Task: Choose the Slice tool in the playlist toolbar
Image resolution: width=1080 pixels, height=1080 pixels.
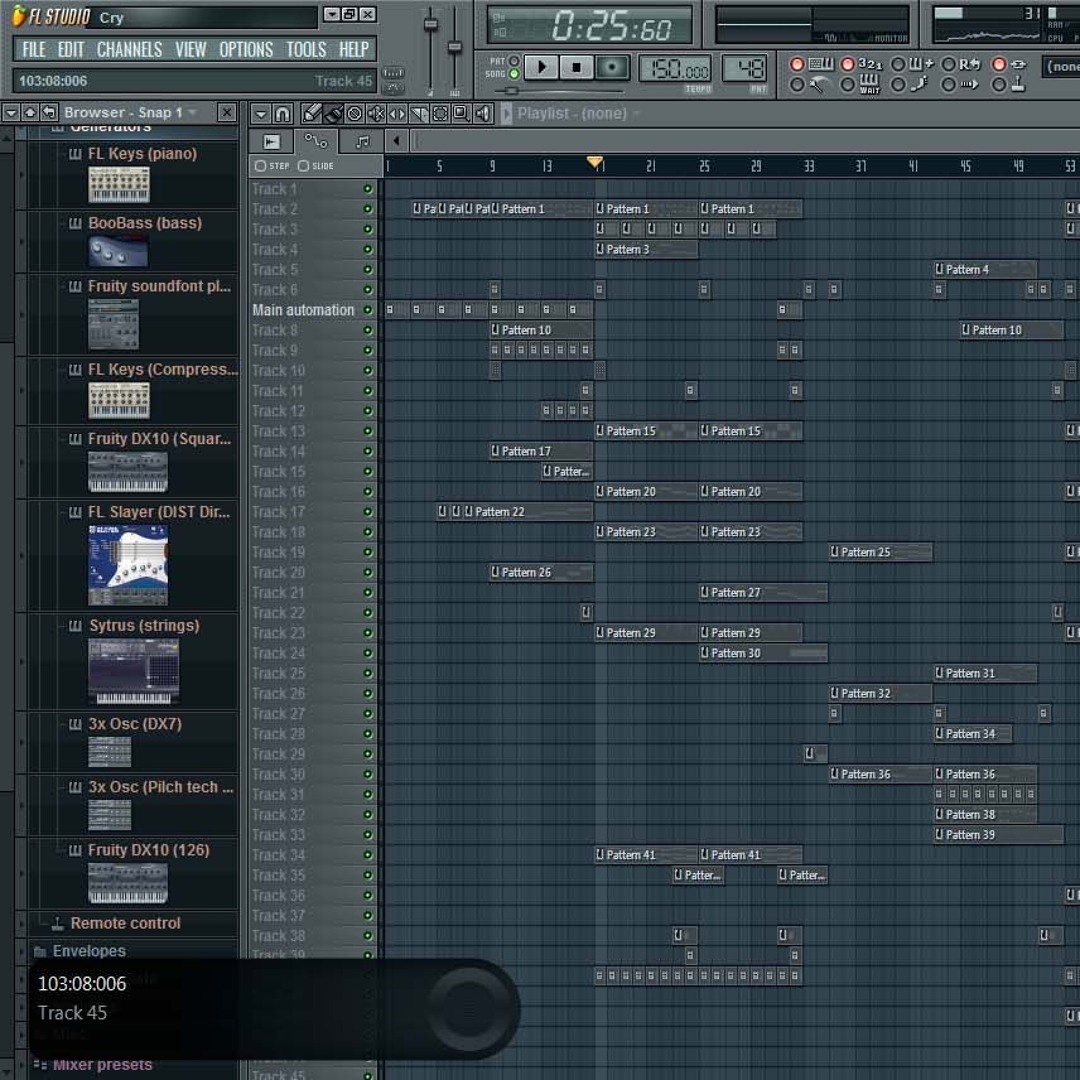Action: (417, 113)
